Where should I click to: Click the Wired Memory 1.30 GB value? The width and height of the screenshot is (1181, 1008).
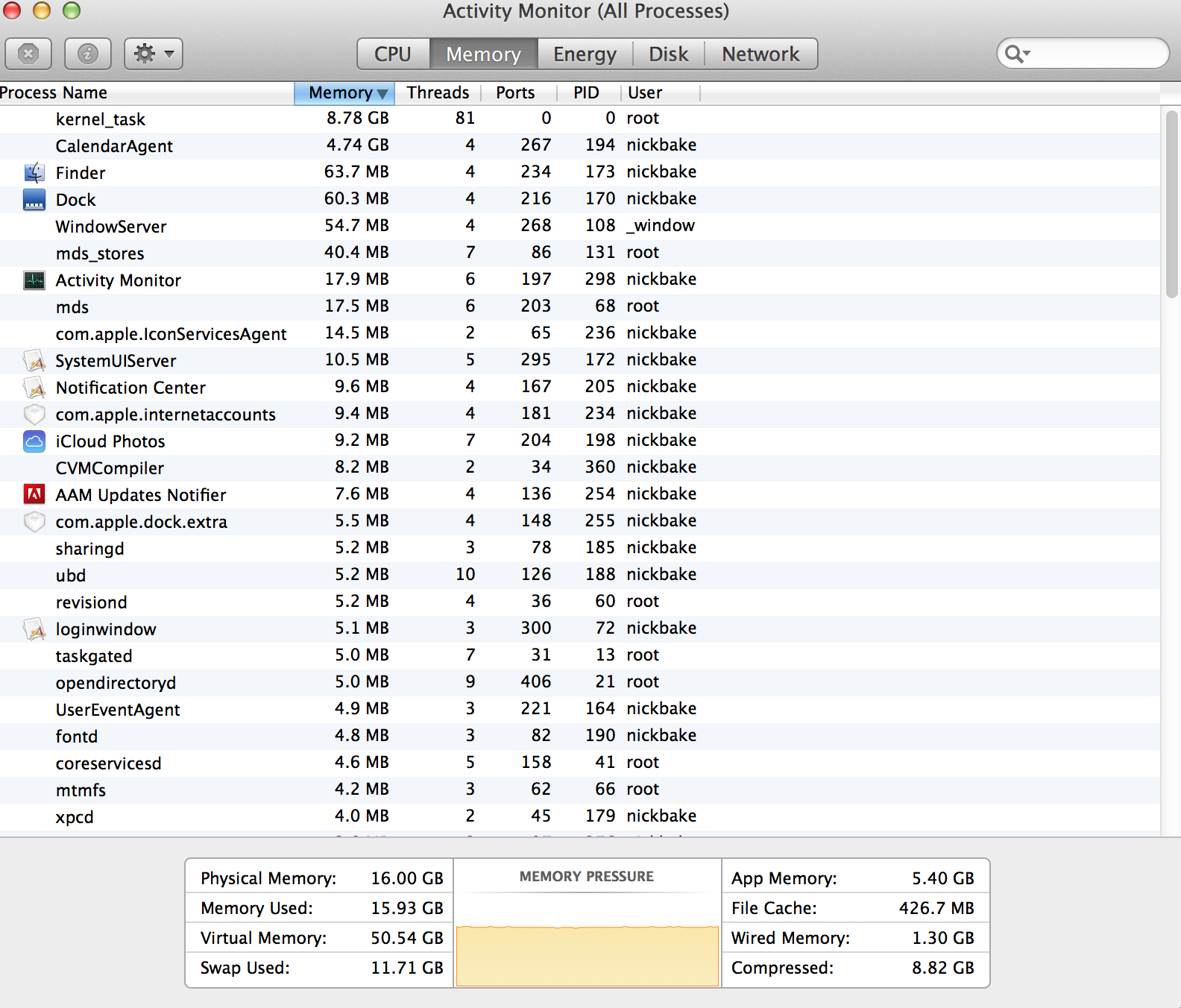click(x=943, y=938)
